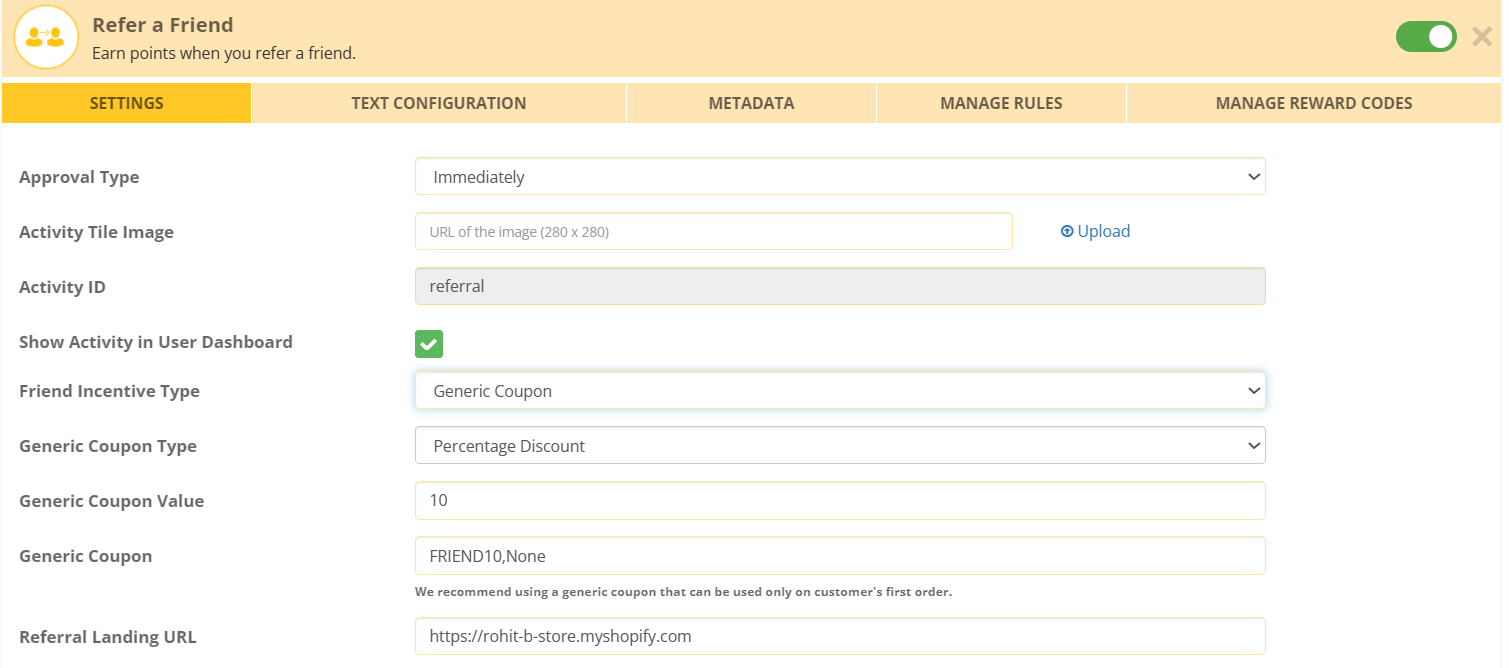This screenshot has width=1509, height=668.
Task: Click the Referral Landing URL field
Action: [840, 636]
